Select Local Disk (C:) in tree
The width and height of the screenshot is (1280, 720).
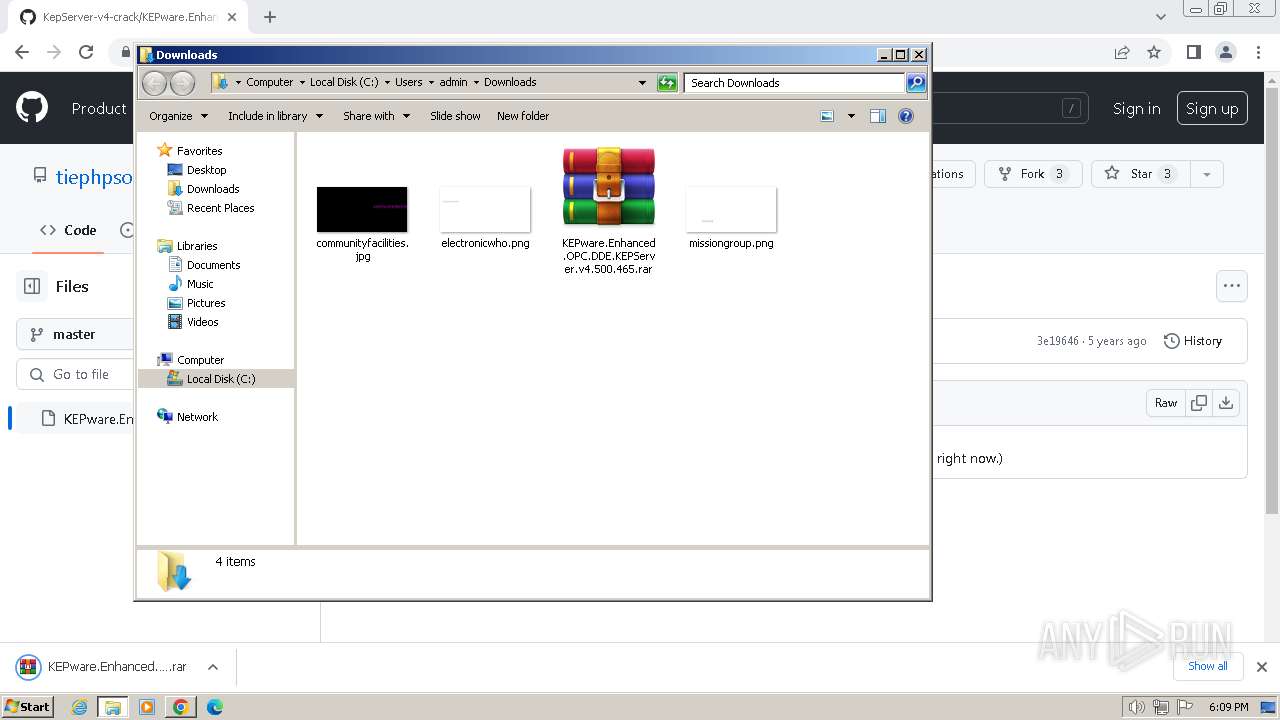(220, 379)
